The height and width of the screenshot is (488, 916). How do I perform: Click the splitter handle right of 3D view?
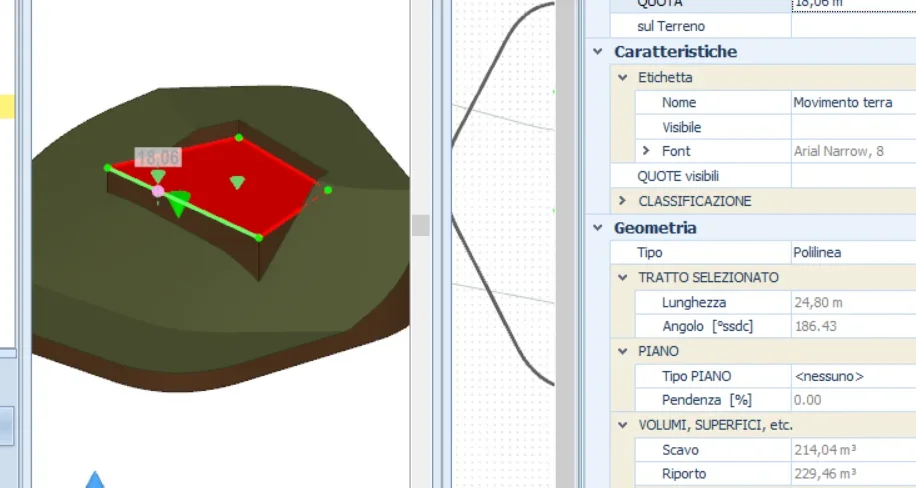tap(421, 225)
